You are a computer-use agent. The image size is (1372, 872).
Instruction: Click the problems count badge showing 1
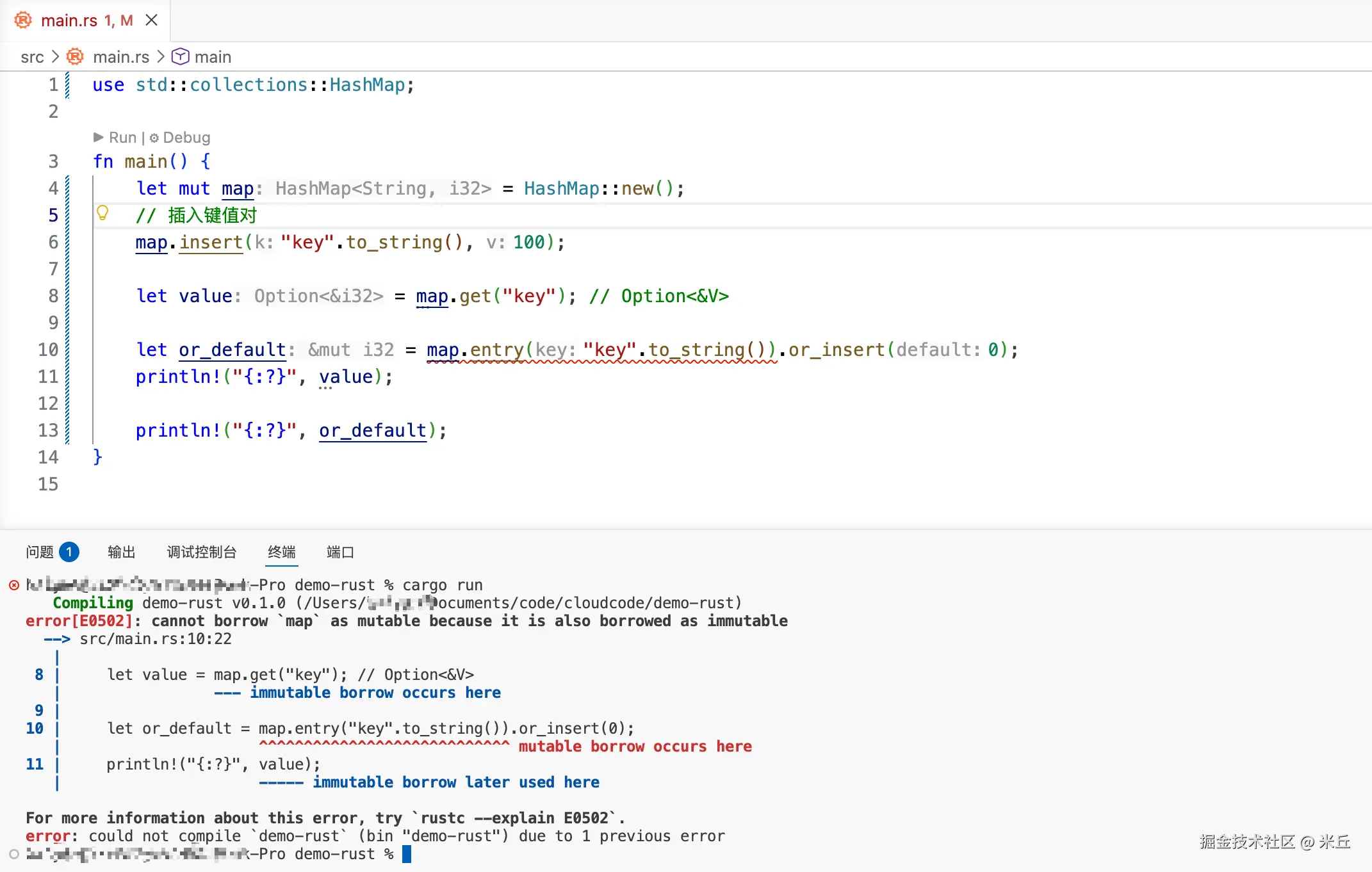point(69,552)
